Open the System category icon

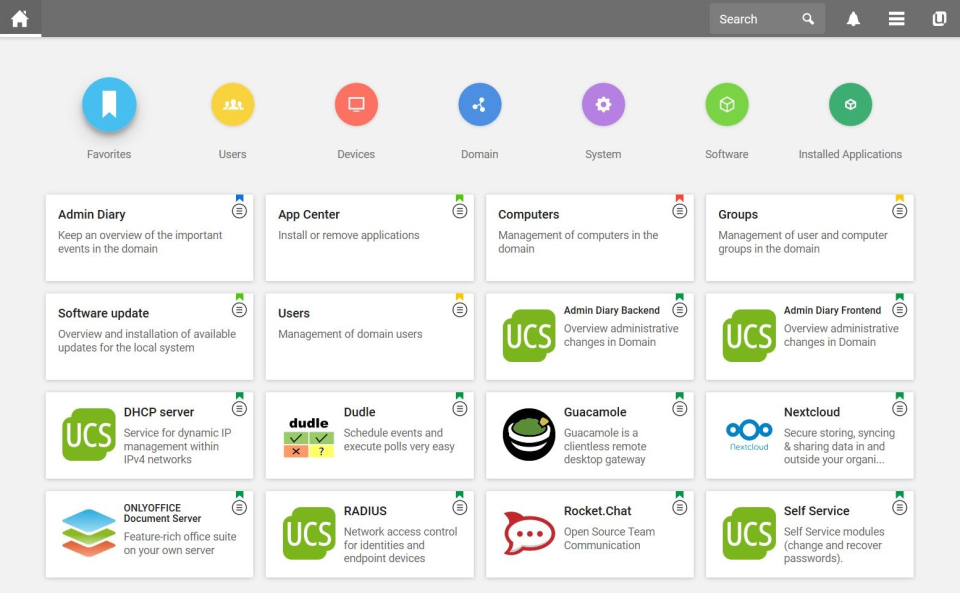point(603,103)
